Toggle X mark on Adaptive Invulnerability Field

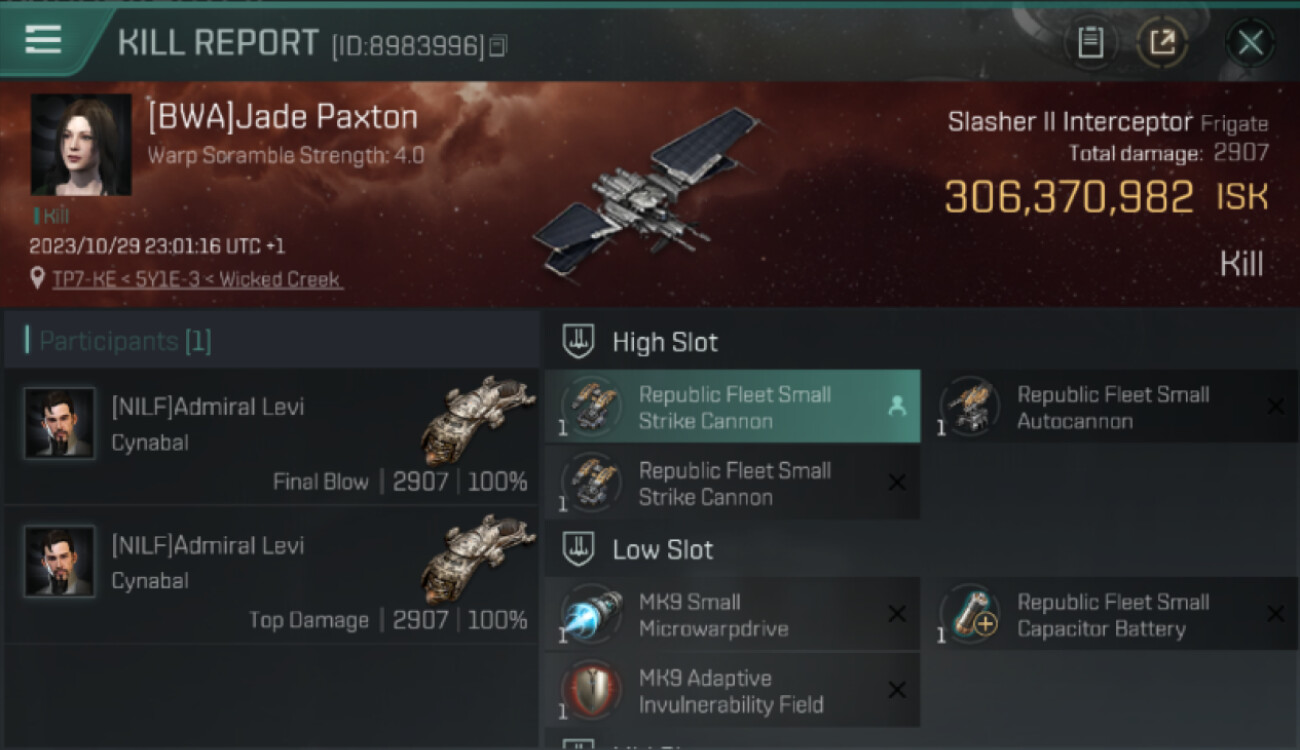897,691
